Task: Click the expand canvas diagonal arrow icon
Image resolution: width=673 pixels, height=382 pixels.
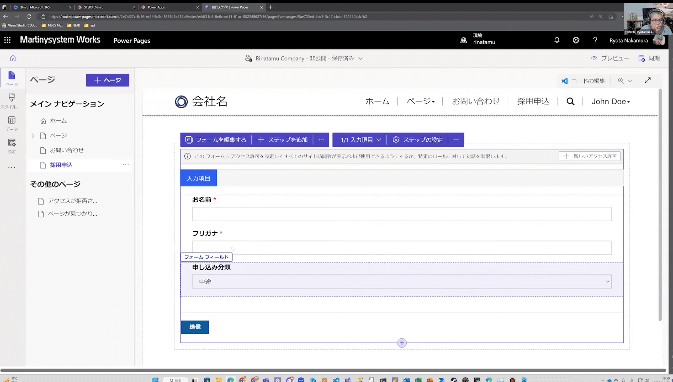Action: [648, 80]
